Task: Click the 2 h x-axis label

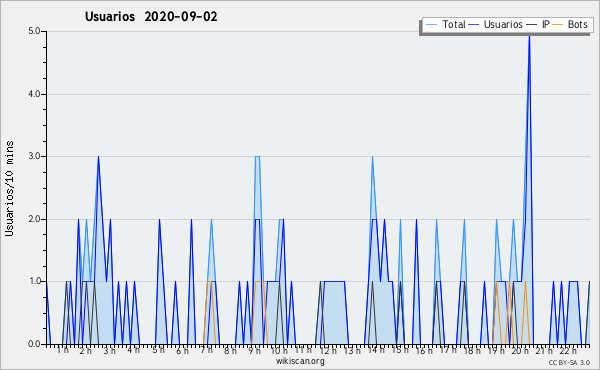Action: (x=86, y=350)
